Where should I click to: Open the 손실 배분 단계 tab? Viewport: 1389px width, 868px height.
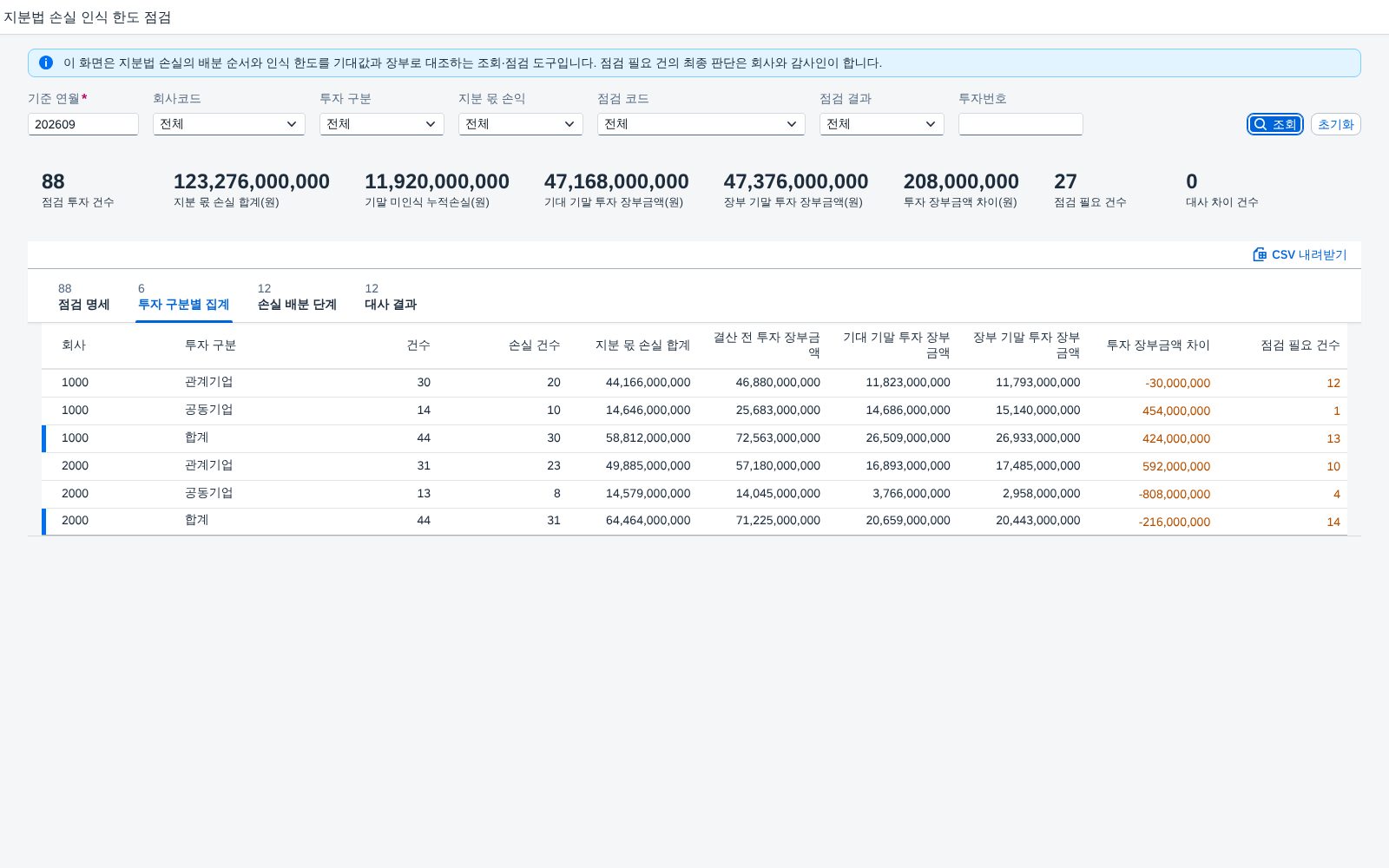point(297,297)
